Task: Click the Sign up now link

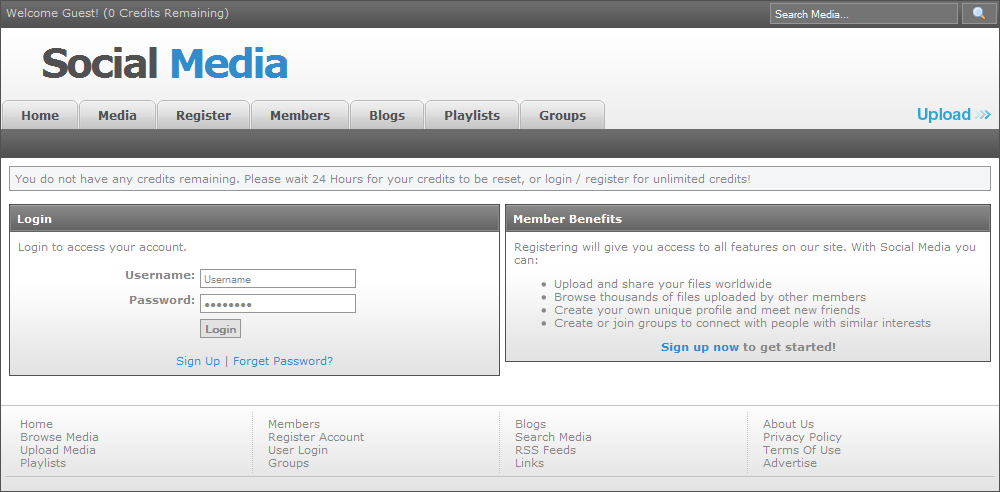Action: point(700,347)
